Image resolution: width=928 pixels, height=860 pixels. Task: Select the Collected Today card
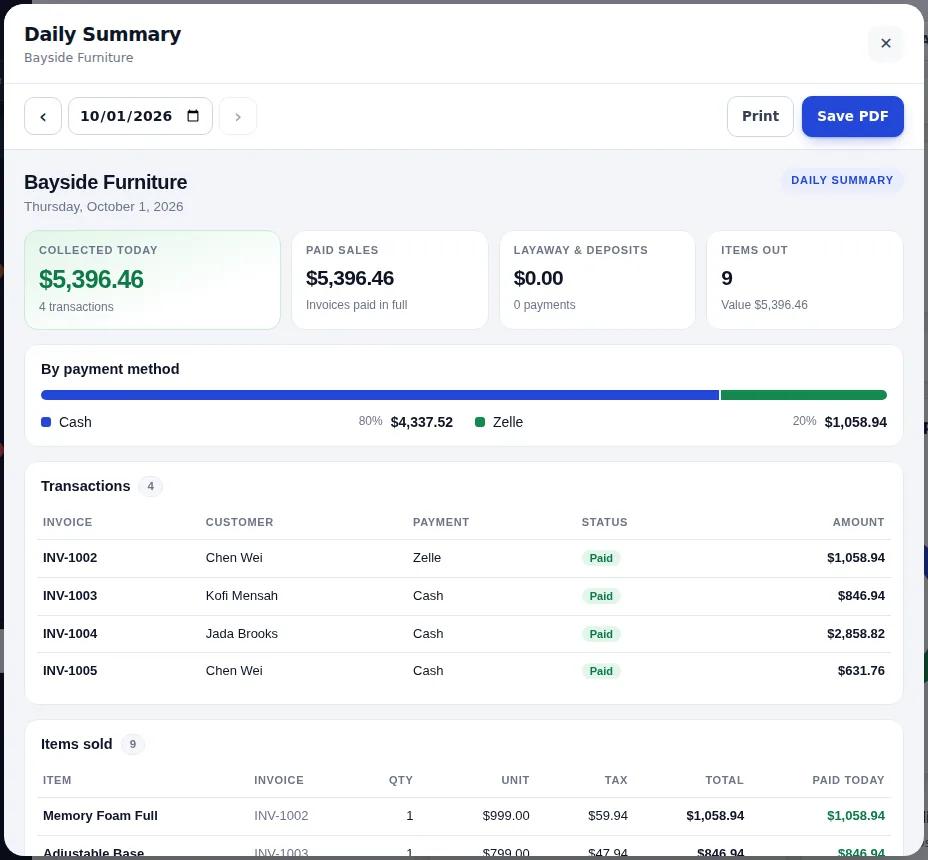pyautogui.click(x=152, y=280)
